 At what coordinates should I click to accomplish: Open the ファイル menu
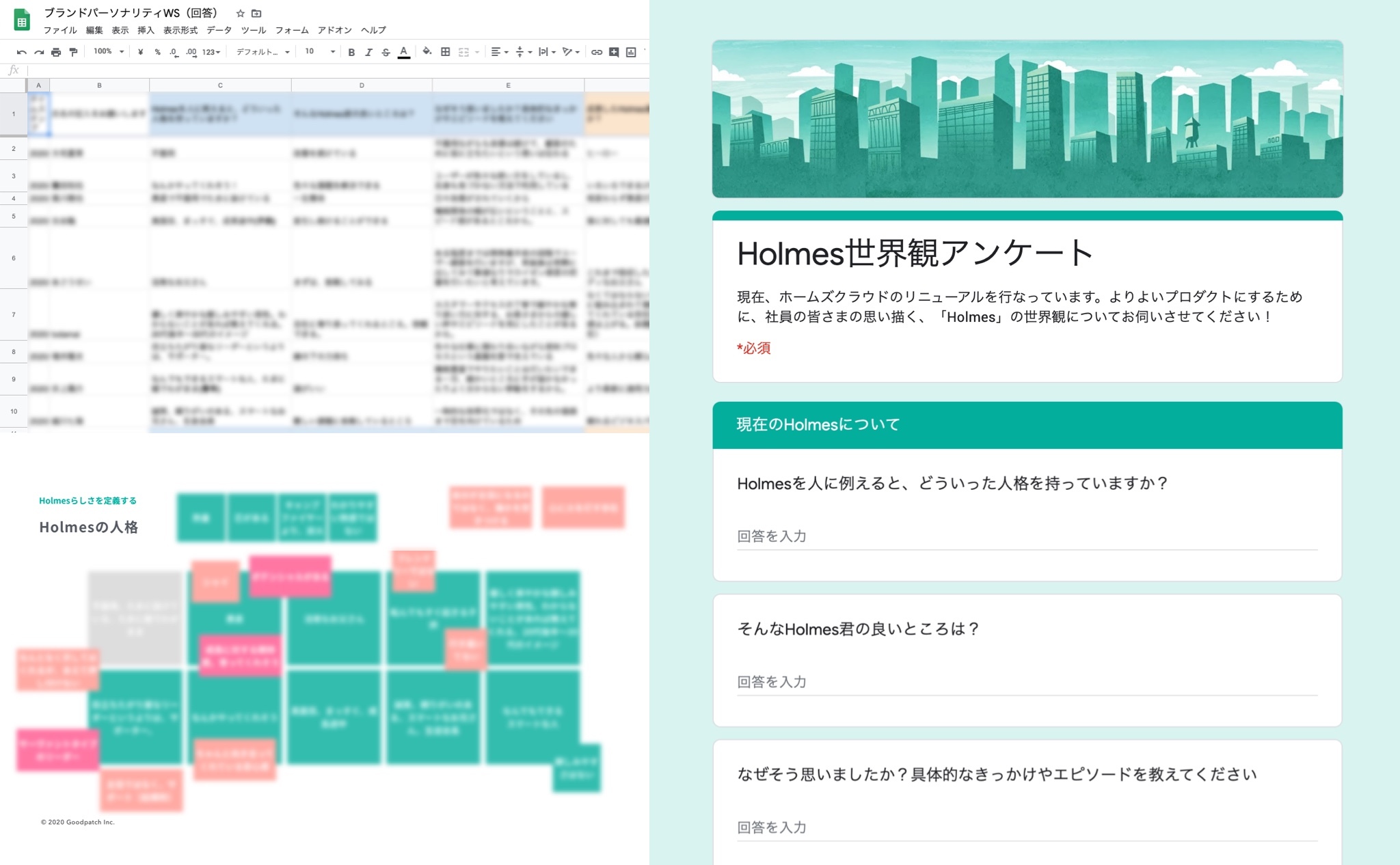pyautogui.click(x=60, y=30)
